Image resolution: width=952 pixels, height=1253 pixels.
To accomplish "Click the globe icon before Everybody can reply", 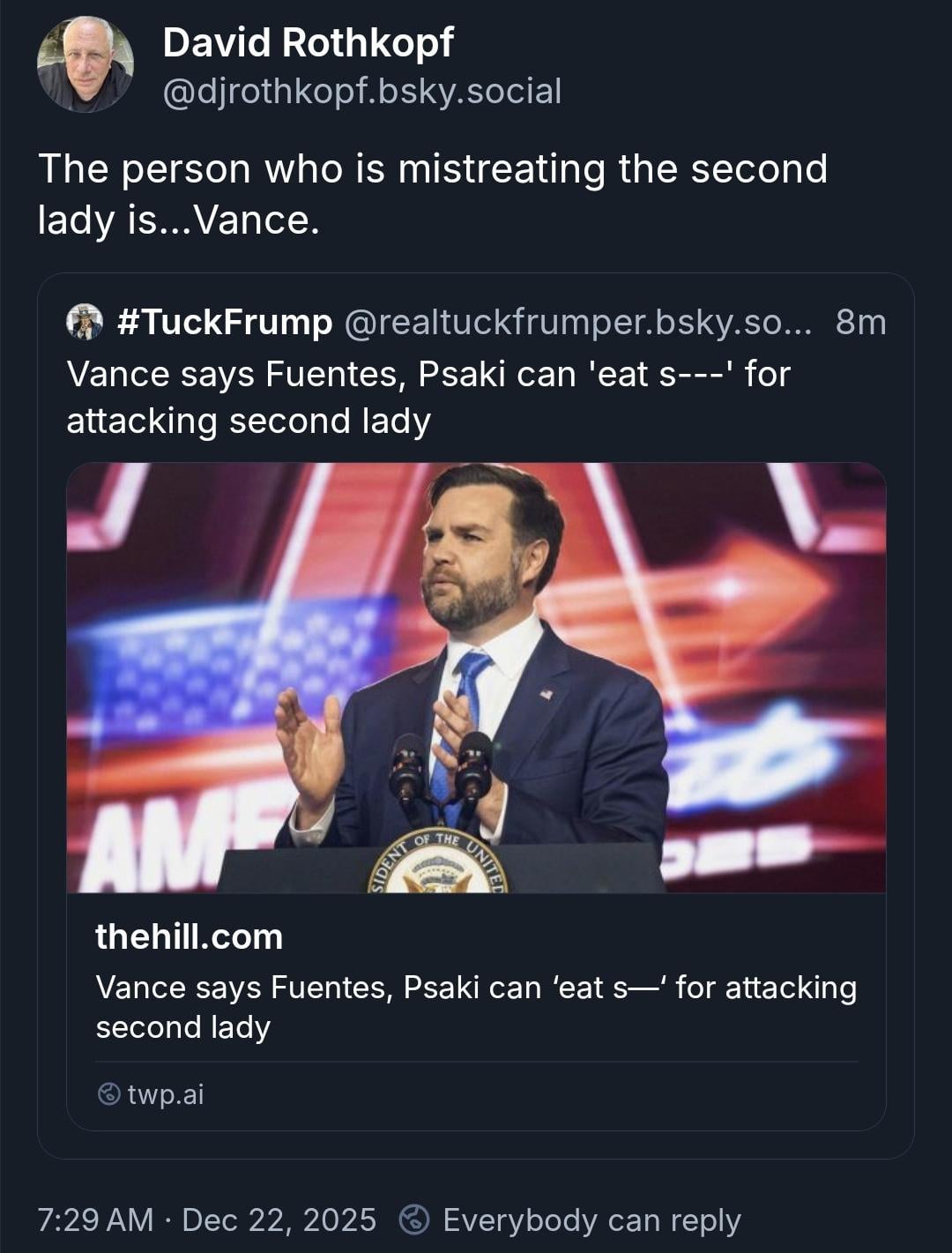I will [414, 1220].
